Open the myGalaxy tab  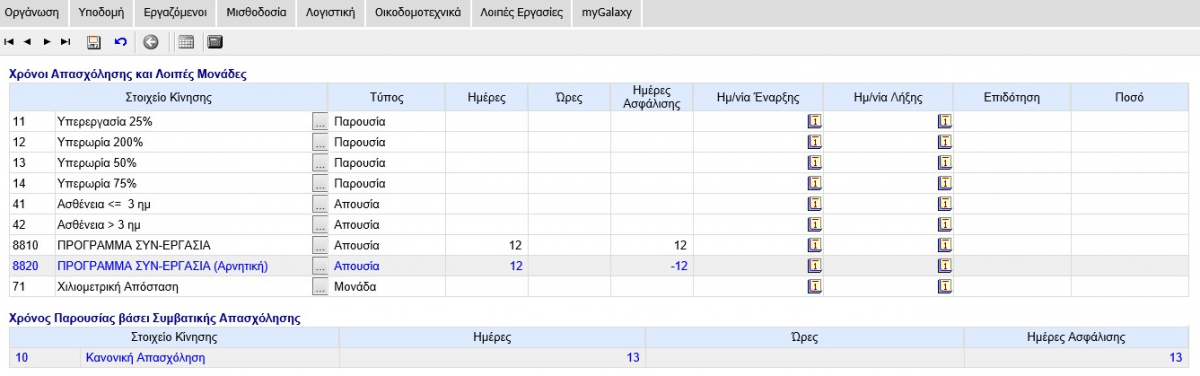(606, 12)
